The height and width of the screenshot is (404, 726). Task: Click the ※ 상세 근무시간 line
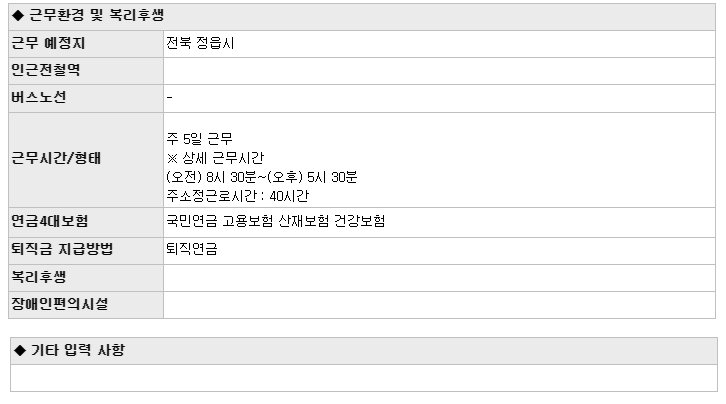[215, 158]
